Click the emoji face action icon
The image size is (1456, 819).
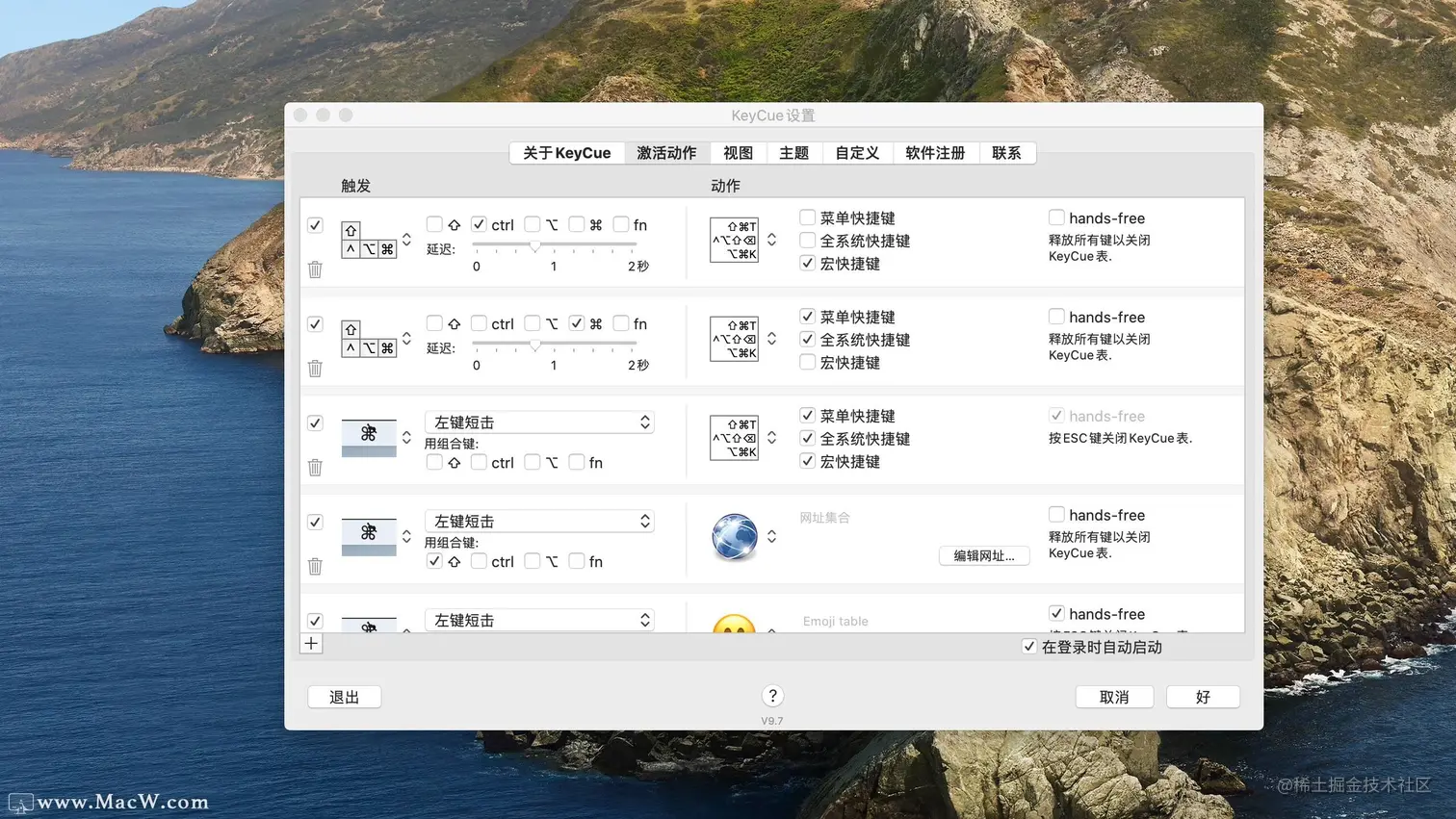734,624
